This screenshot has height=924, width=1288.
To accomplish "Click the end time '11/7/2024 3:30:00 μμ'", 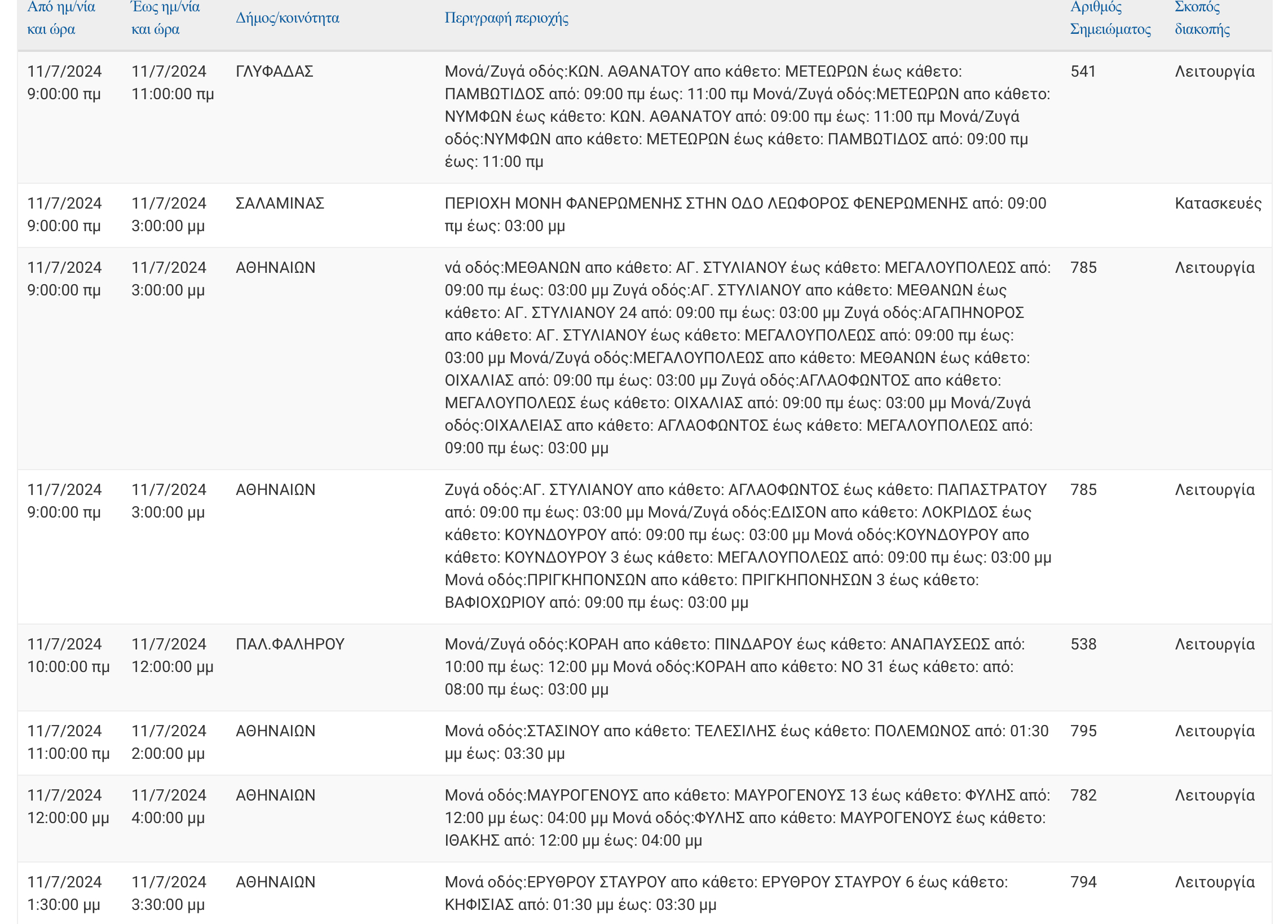I will point(169,894).
